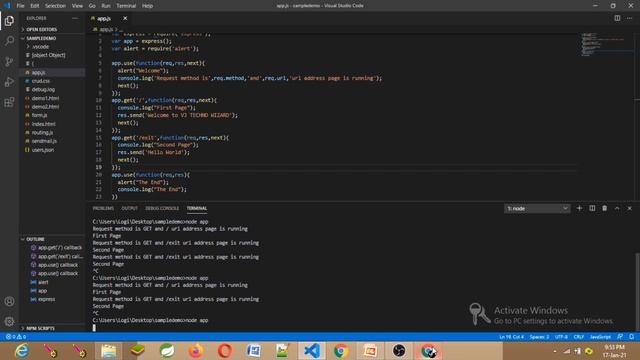Open PowerPoint from taskbar
Viewport: 640px width, 360px height.
pos(370,351)
